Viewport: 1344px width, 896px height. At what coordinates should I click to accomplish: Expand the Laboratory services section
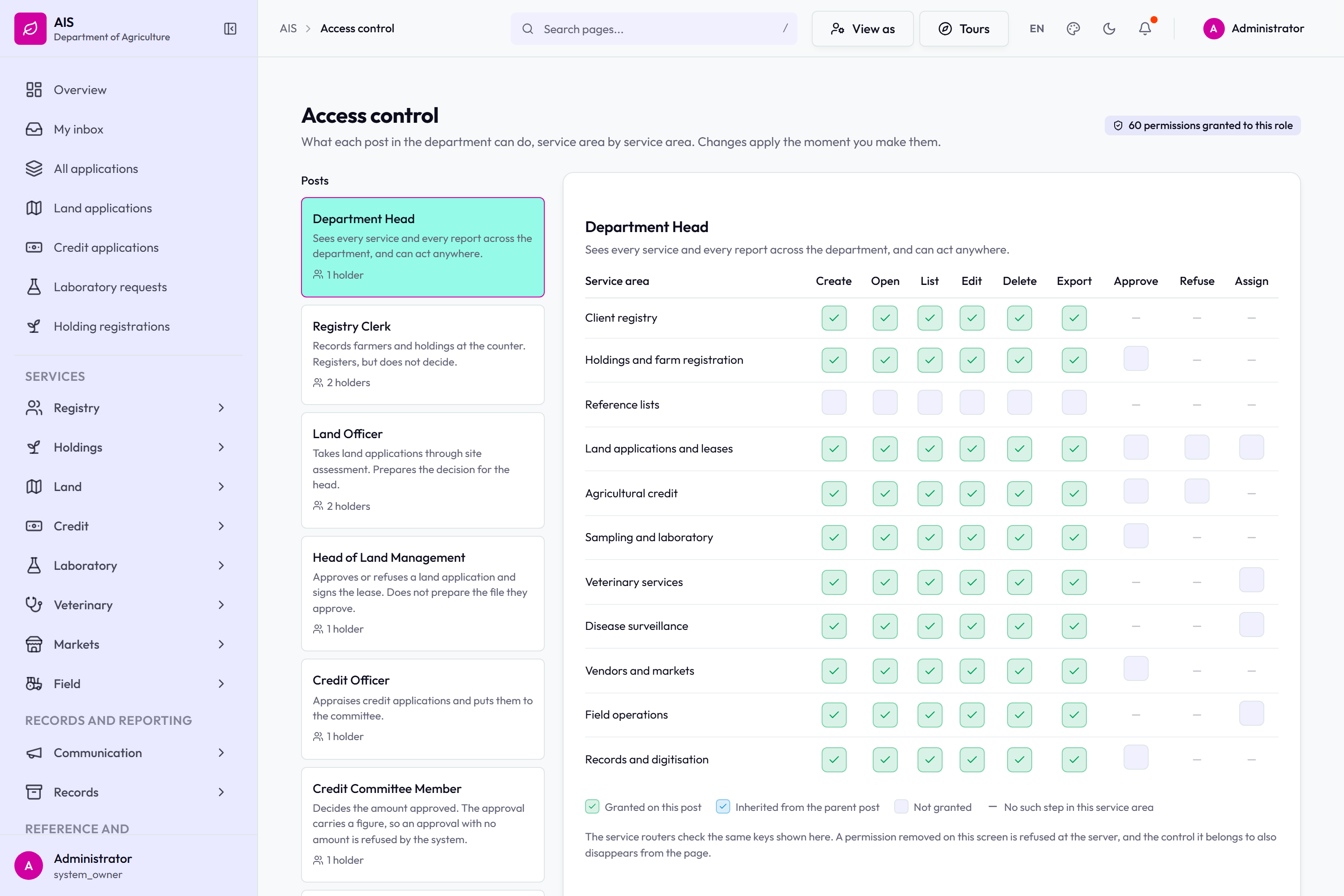[x=129, y=566]
